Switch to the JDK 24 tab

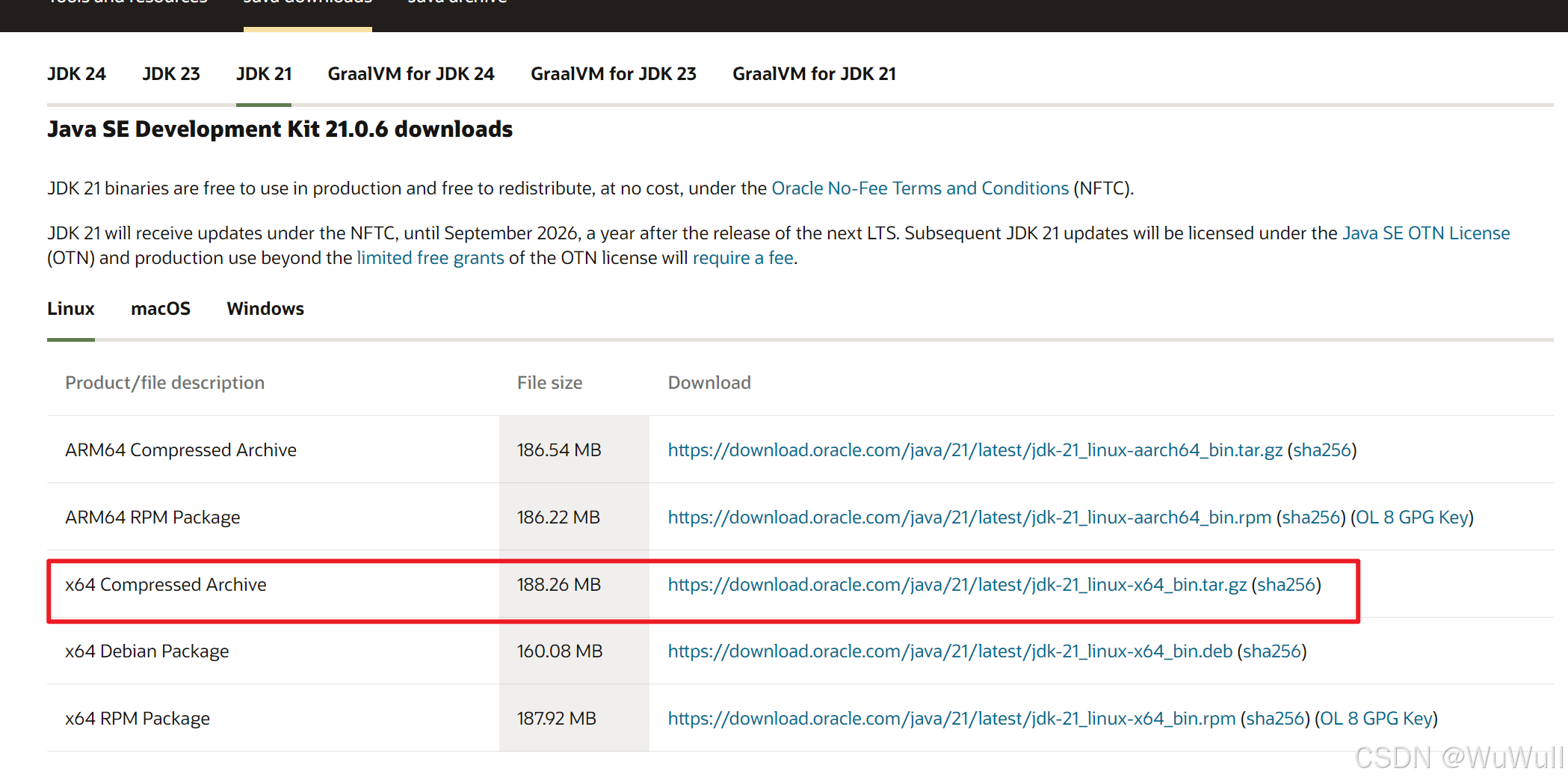[x=76, y=74]
